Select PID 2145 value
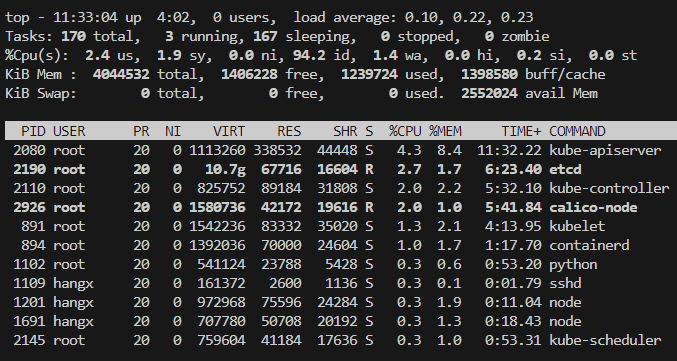 click(x=29, y=340)
